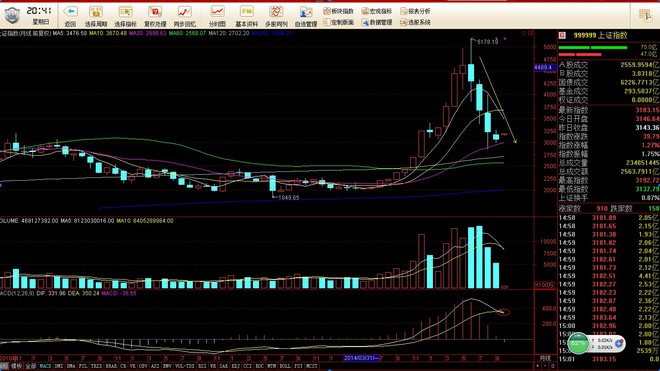Select the ASI indicator tab
This screenshot has width=660, height=371.
(155, 366)
